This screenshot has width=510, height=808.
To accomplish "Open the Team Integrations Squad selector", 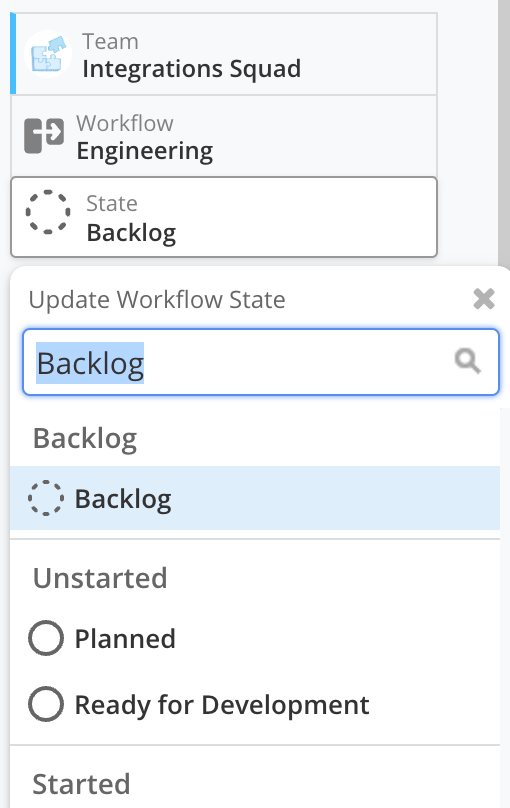I will click(x=224, y=54).
